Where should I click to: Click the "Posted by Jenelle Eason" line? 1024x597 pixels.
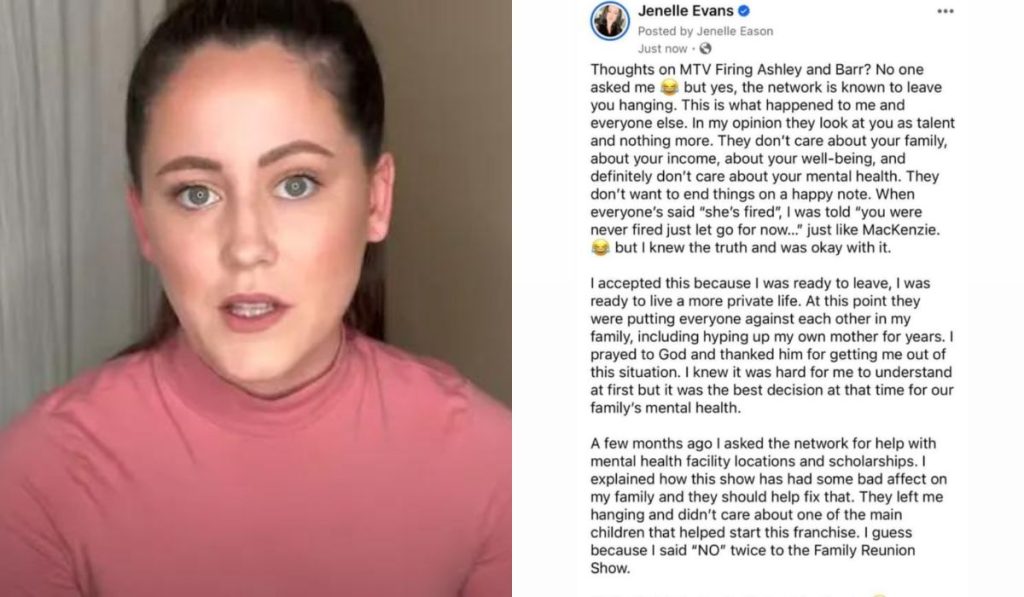pos(705,31)
